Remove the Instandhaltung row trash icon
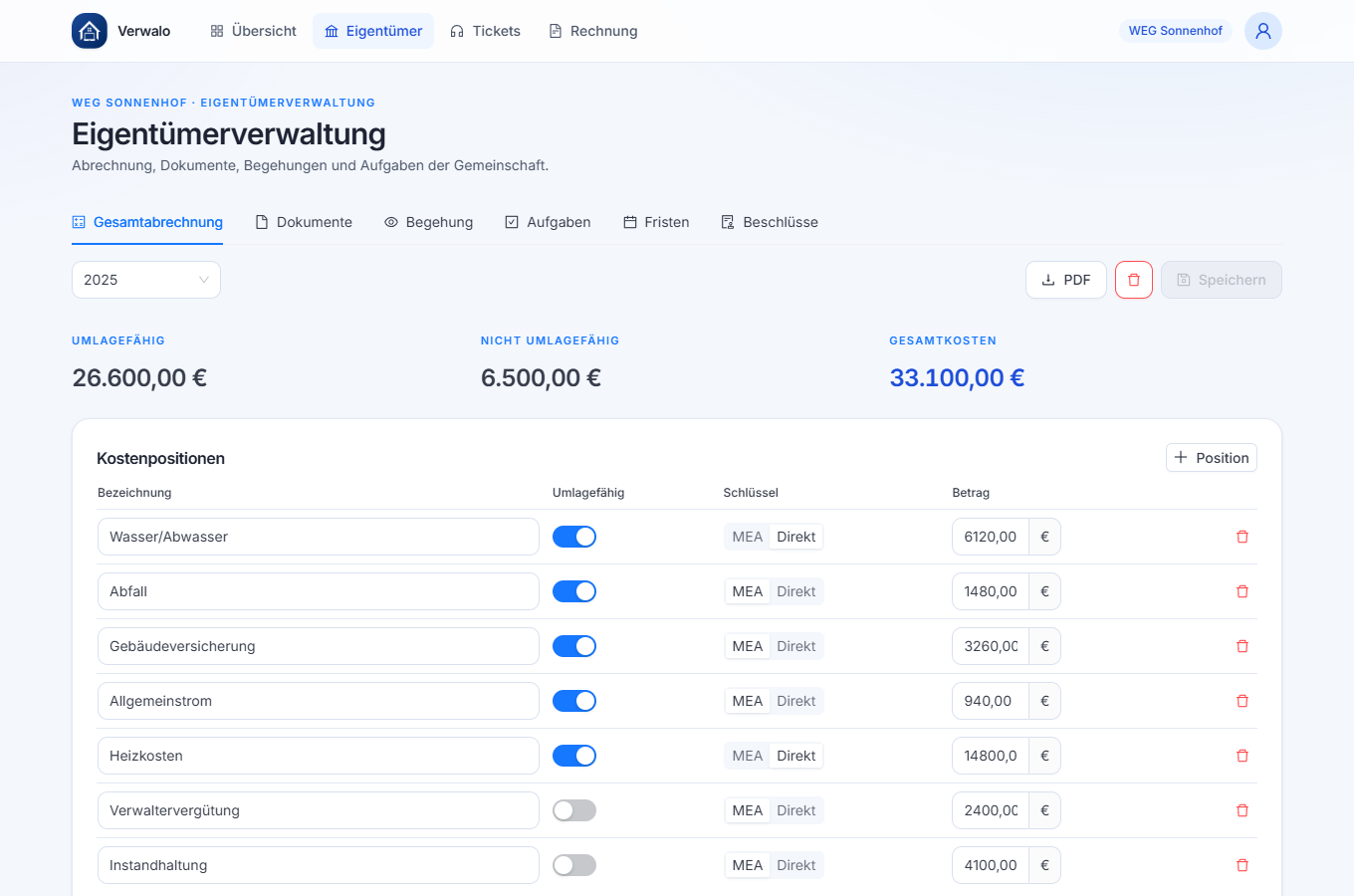This screenshot has width=1354, height=896. click(x=1242, y=865)
